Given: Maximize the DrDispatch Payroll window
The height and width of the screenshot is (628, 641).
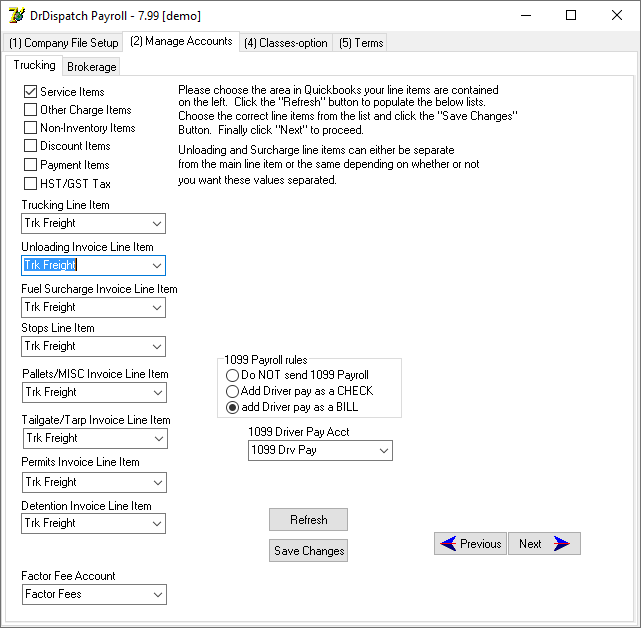Looking at the screenshot, I should 571,16.
